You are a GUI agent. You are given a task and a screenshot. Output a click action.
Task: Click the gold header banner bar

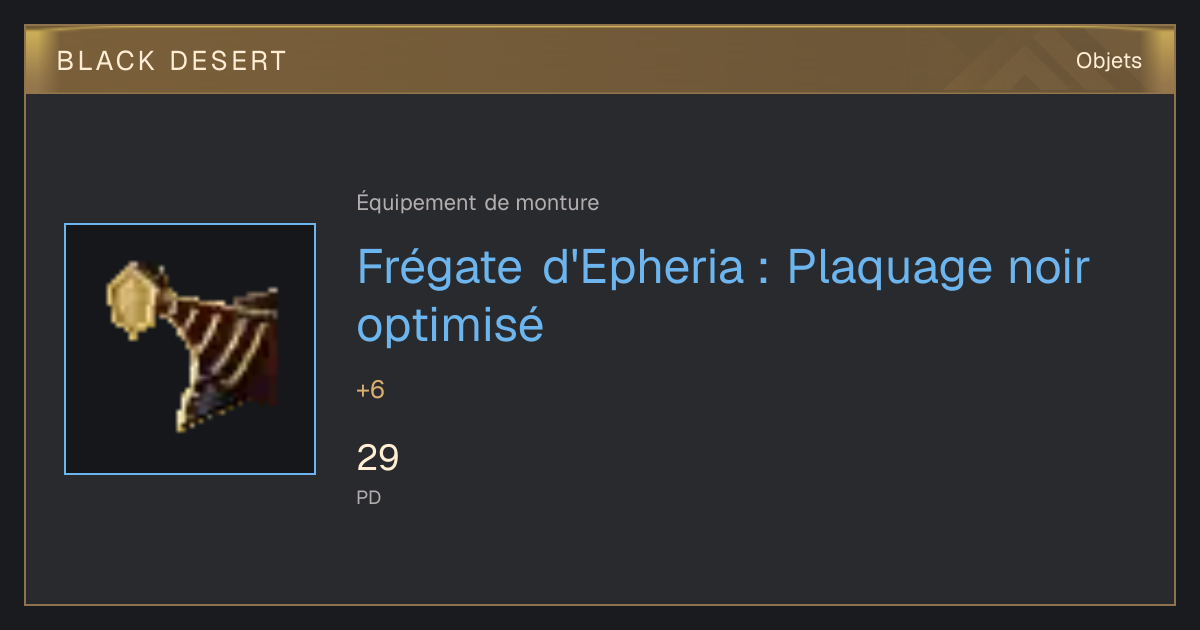pos(600,60)
